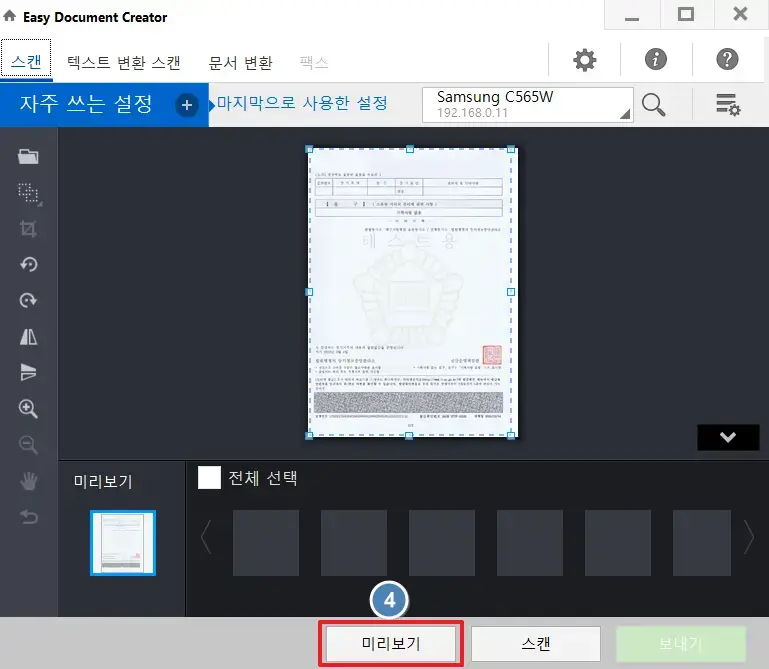Click the scanned document preview image
The width and height of the screenshot is (769, 669).
(x=412, y=292)
